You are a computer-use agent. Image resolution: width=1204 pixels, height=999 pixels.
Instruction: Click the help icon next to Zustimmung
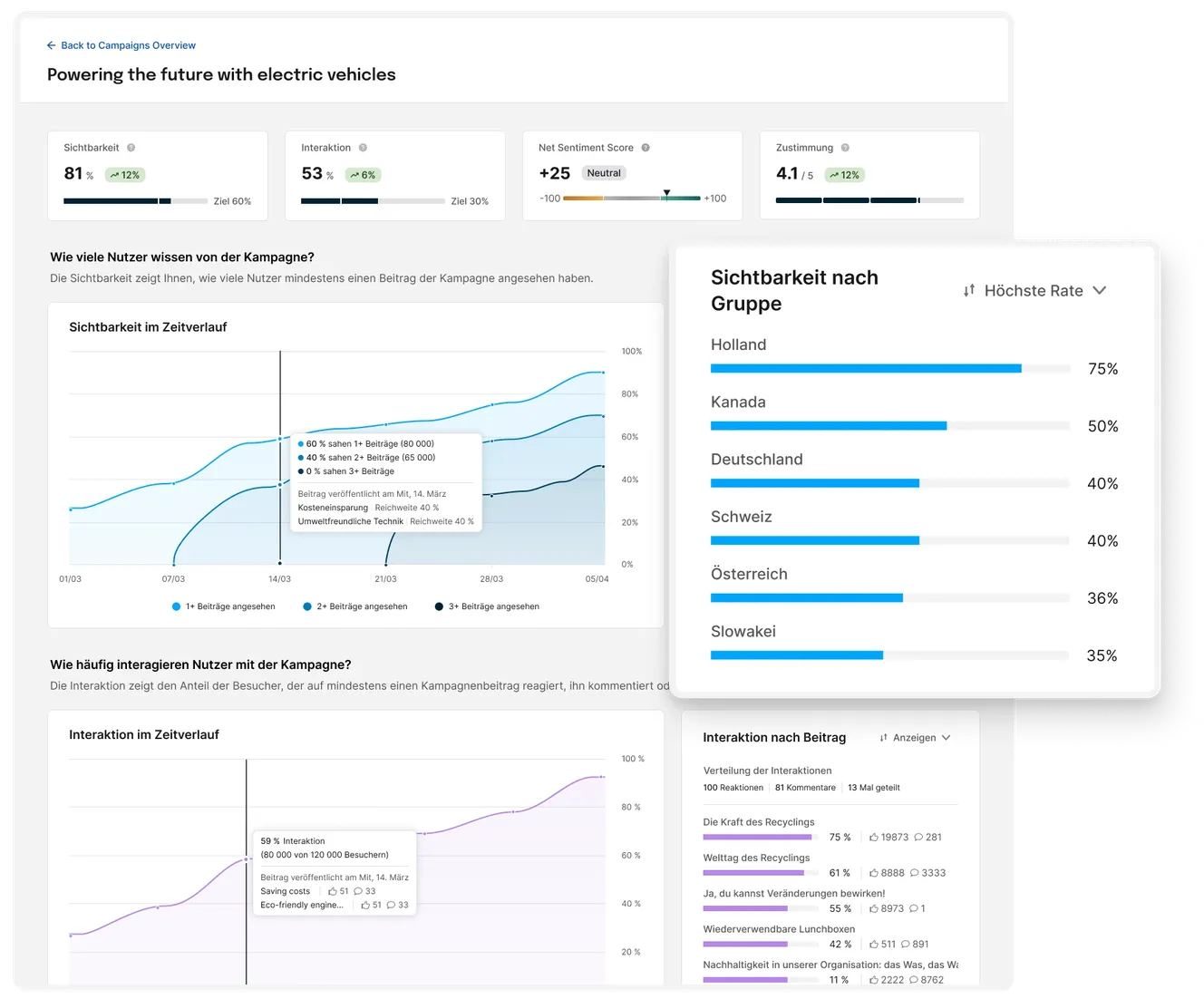tap(843, 147)
